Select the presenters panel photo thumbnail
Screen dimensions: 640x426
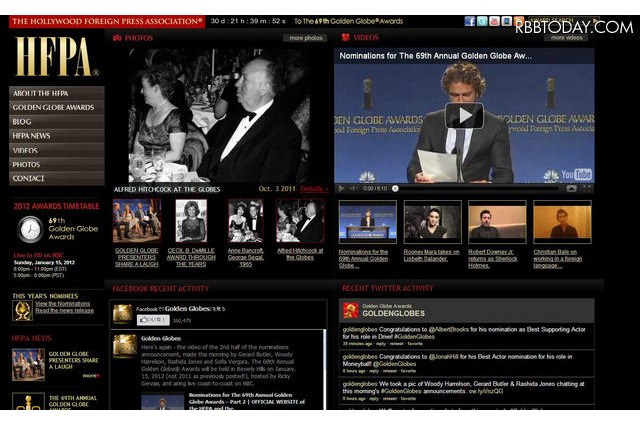point(137,221)
